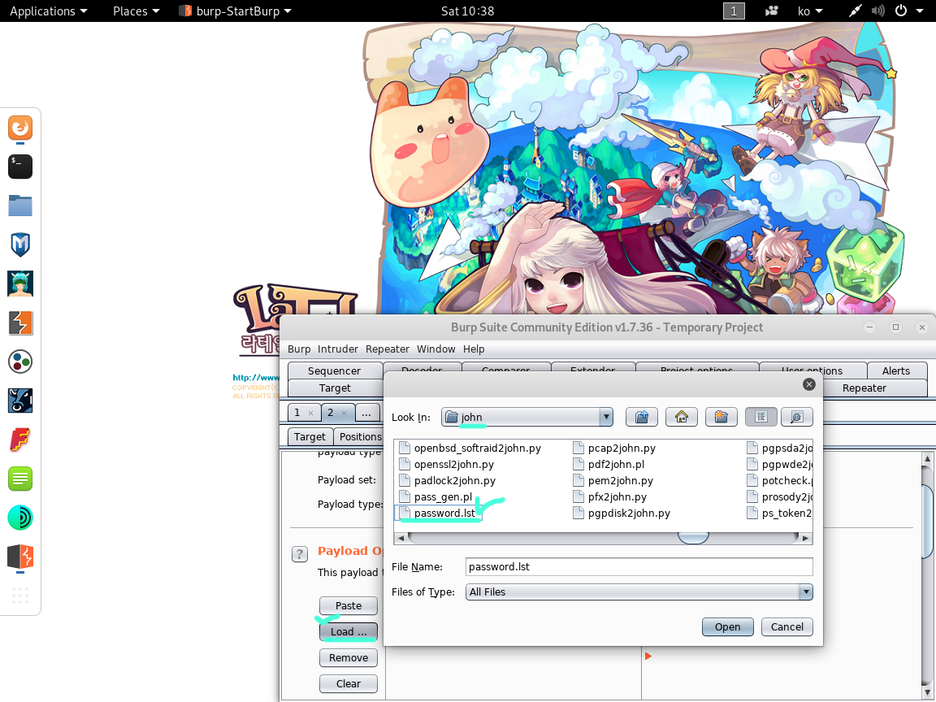The image size is (936, 702).
Task: Create new folder in file dialog
Action: [721, 417]
